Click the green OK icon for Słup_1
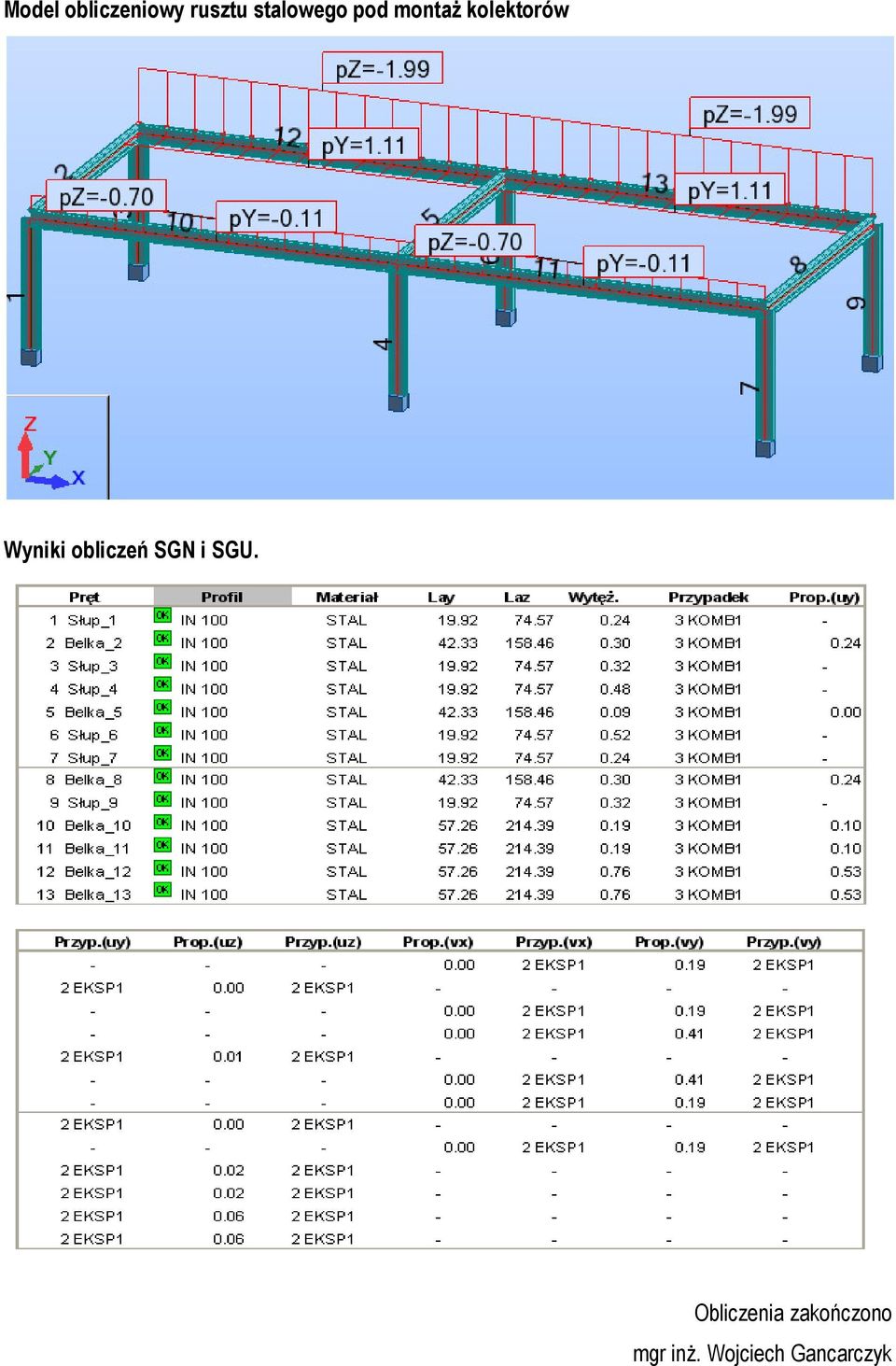 162,615
